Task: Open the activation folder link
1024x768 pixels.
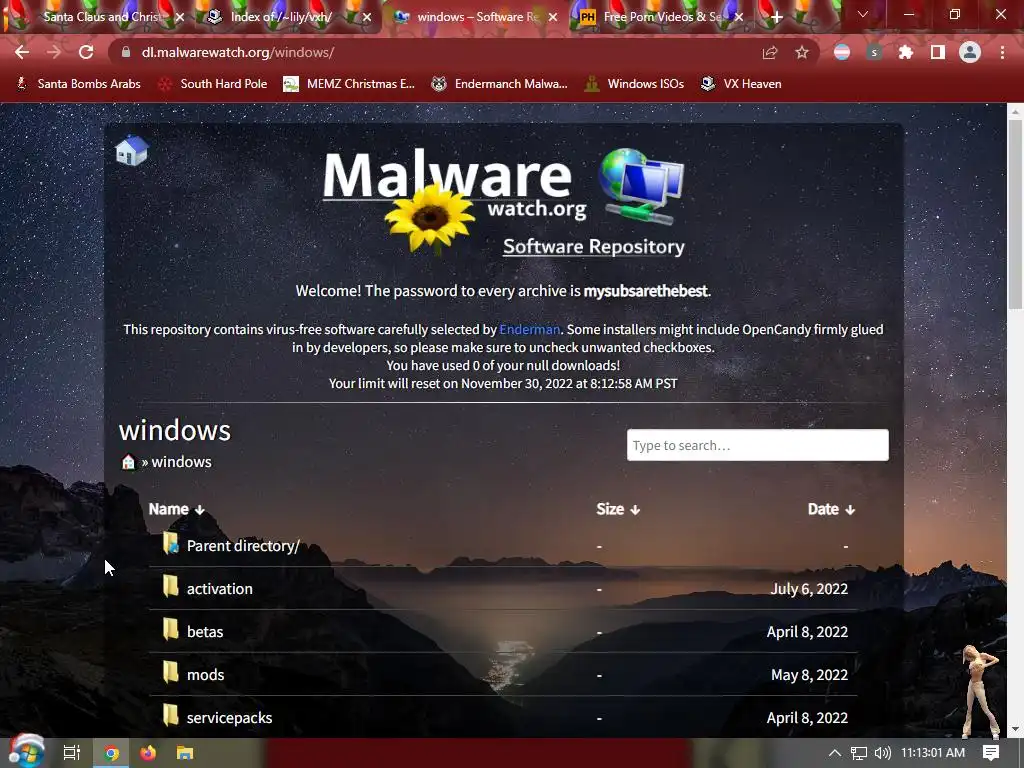Action: (x=219, y=589)
